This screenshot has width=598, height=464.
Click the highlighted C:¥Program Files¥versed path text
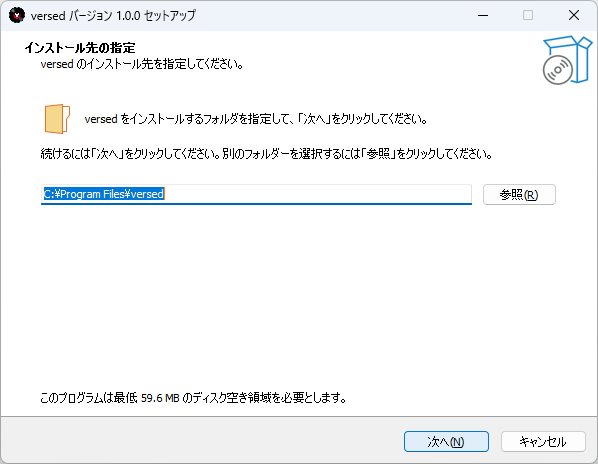(x=104, y=194)
